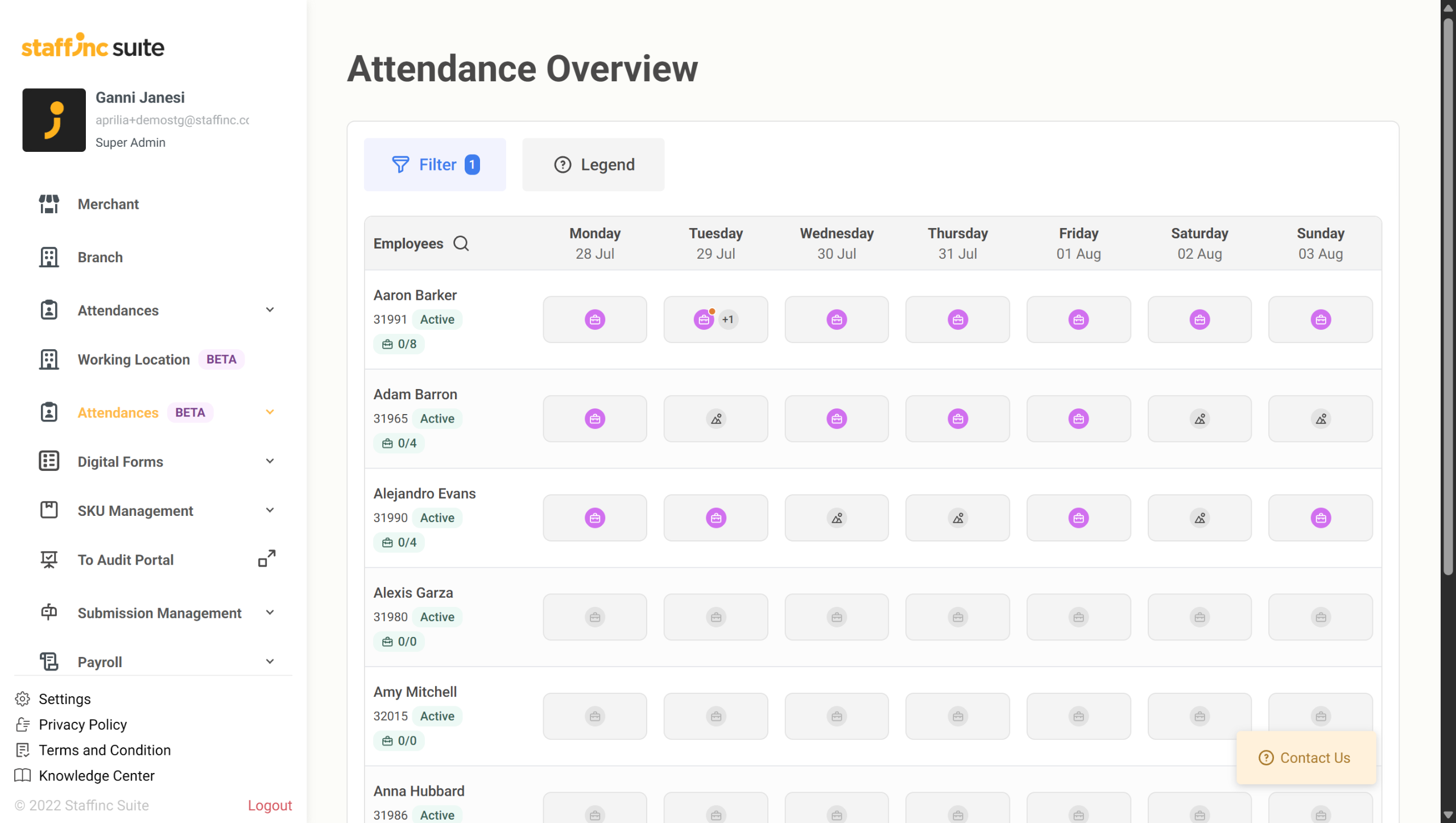1456x823 pixels.
Task: Expand SKU Management submenu
Action: (x=270, y=510)
